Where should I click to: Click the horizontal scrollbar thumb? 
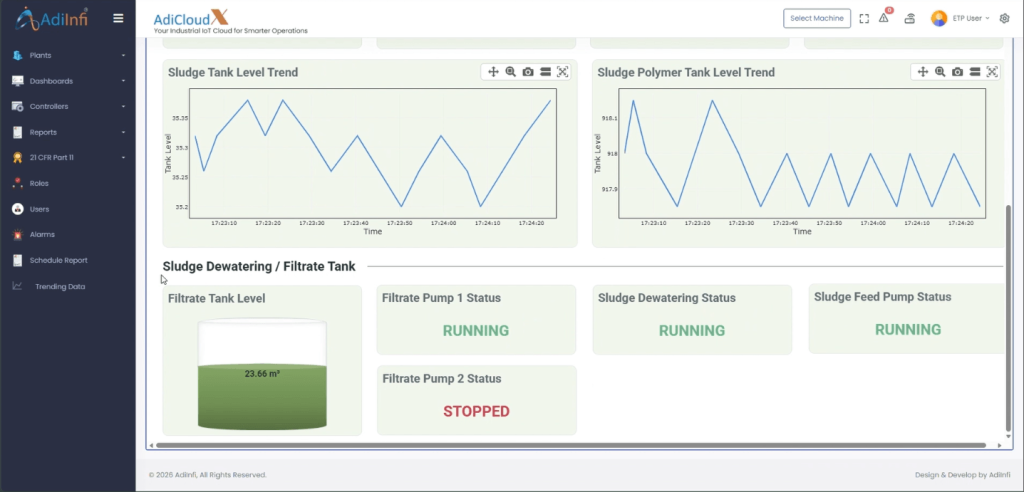click(x=571, y=445)
